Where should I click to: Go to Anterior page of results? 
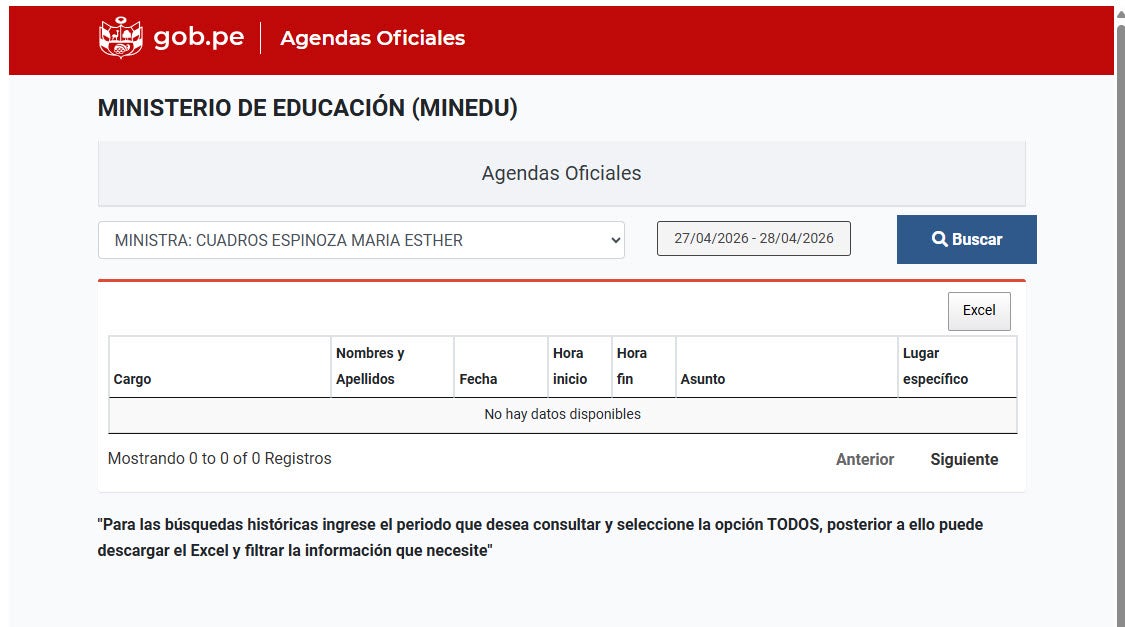coord(864,460)
